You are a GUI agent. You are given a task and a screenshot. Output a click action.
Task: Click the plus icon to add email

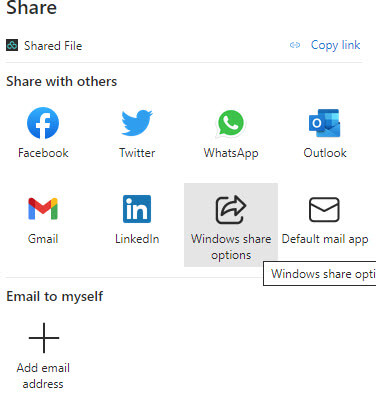click(x=44, y=338)
